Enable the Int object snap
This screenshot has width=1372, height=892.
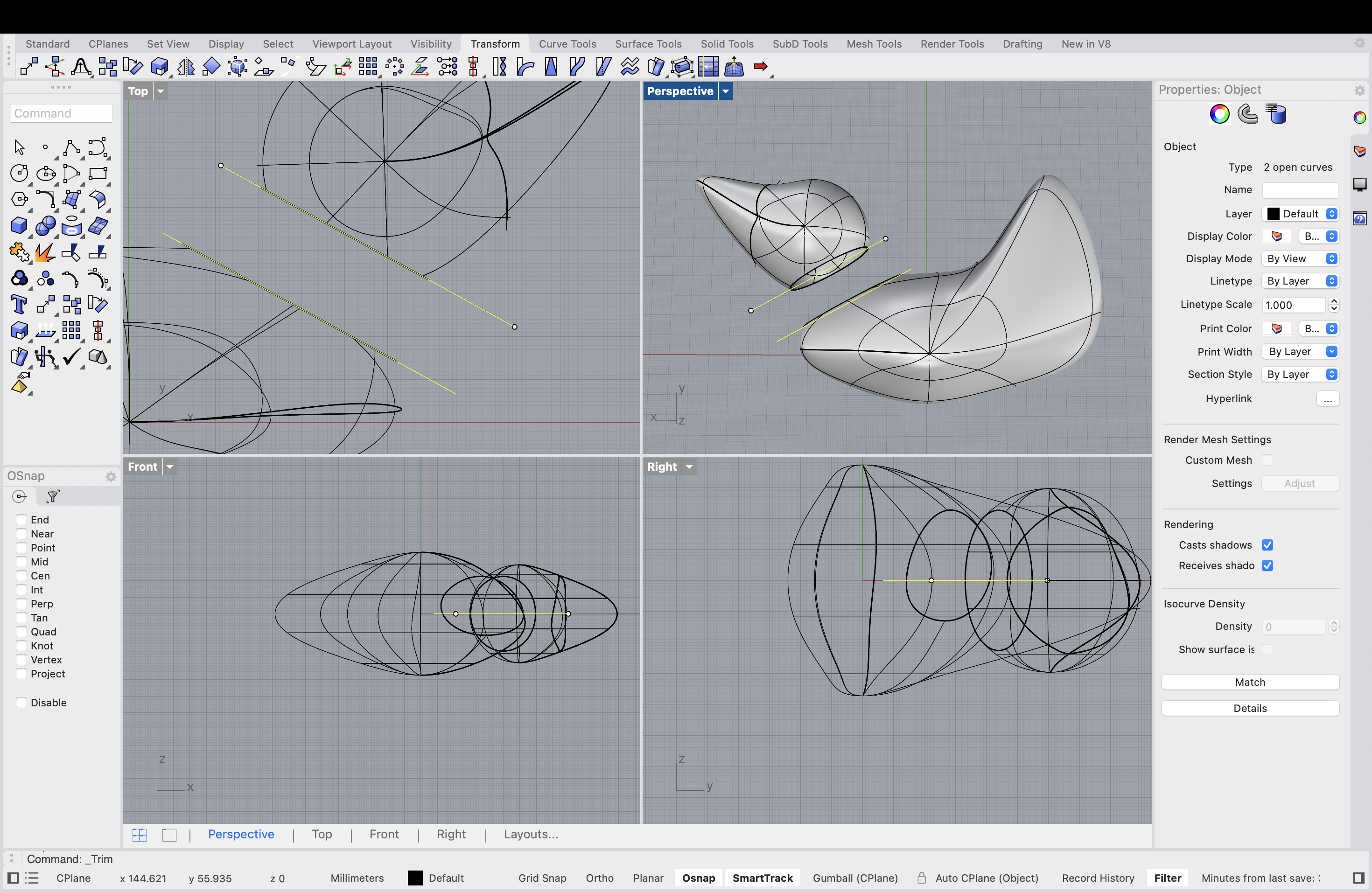21,590
